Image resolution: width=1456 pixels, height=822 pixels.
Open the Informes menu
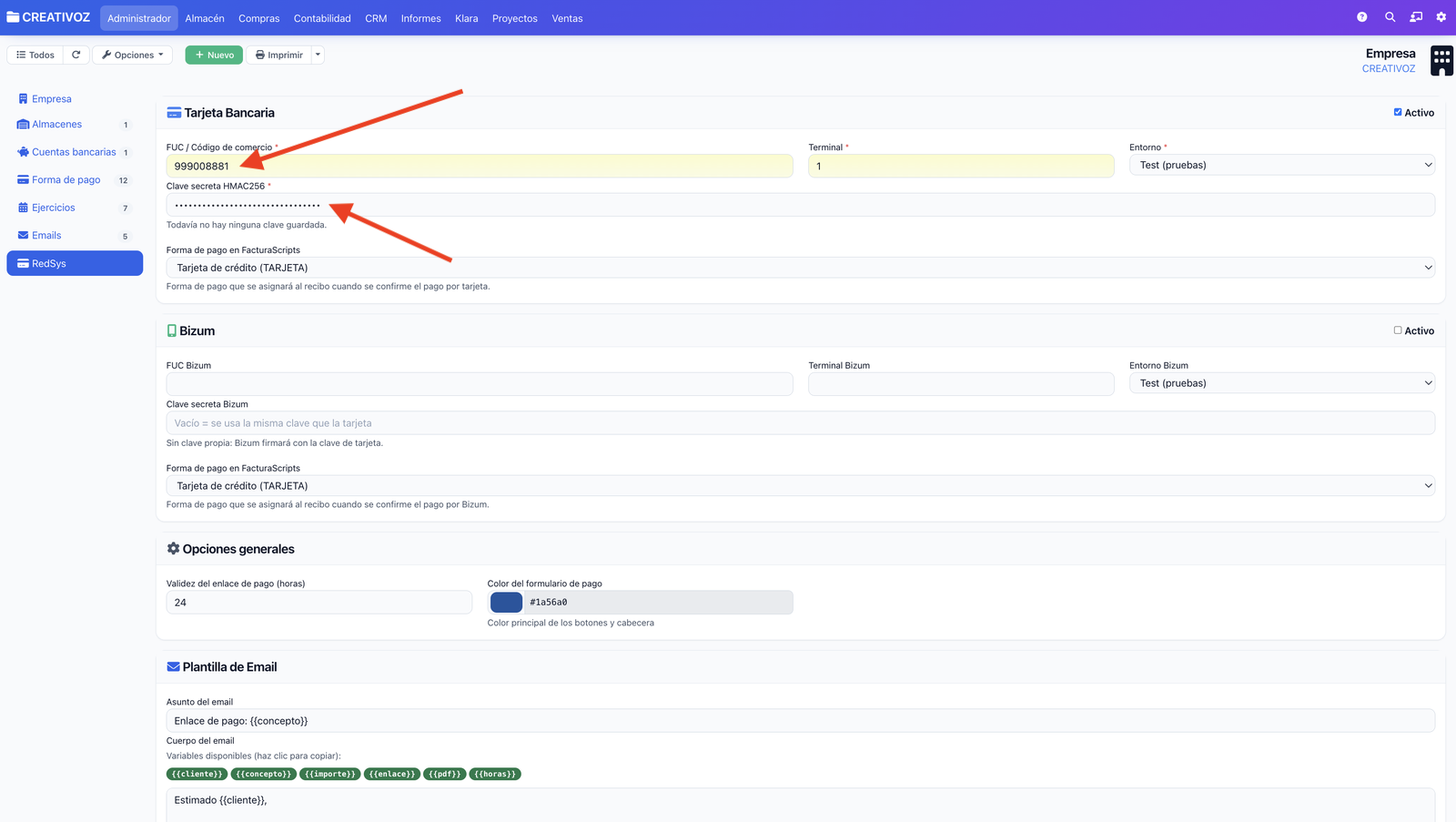[x=420, y=18]
